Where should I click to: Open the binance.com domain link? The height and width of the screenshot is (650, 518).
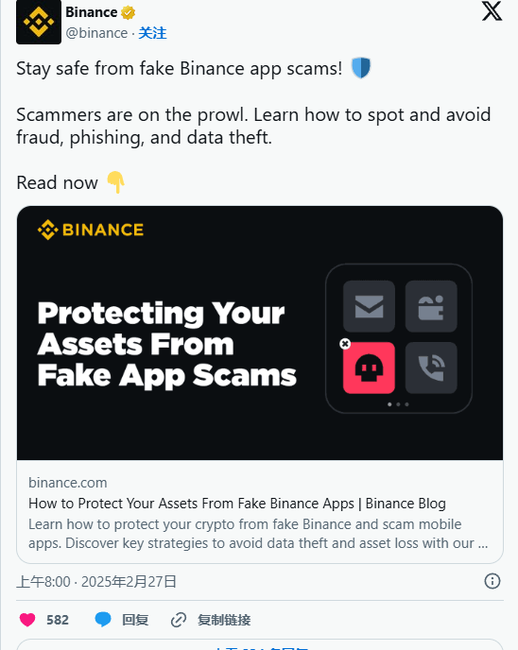[68, 483]
